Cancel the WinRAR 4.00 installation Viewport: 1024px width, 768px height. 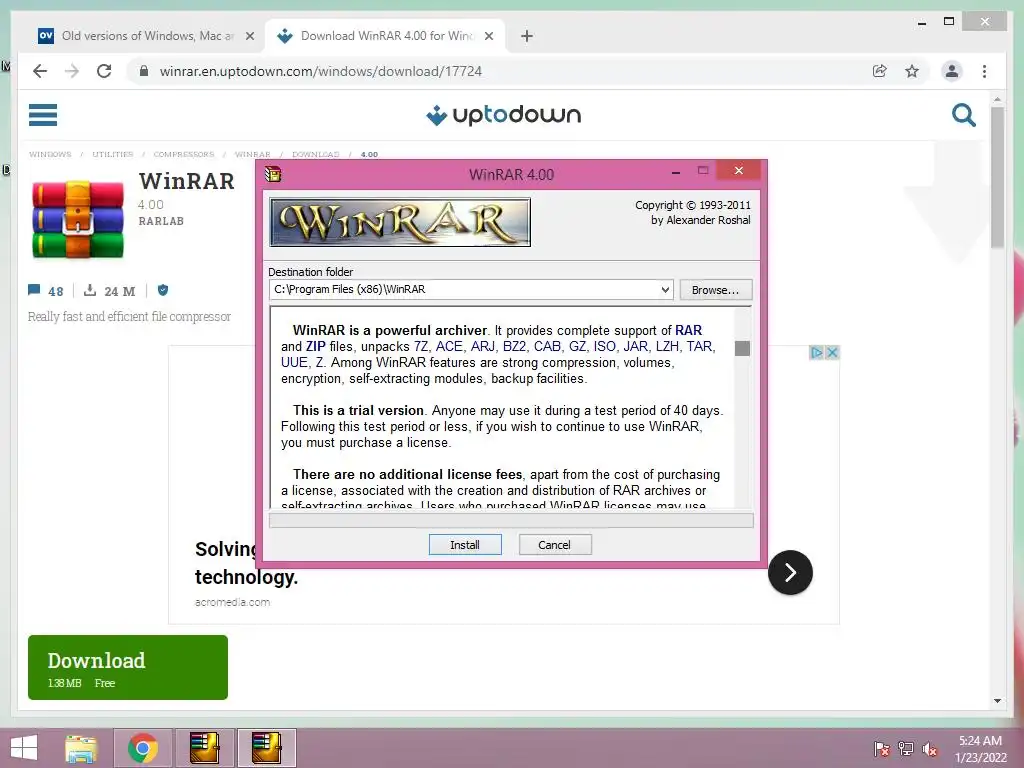(555, 545)
